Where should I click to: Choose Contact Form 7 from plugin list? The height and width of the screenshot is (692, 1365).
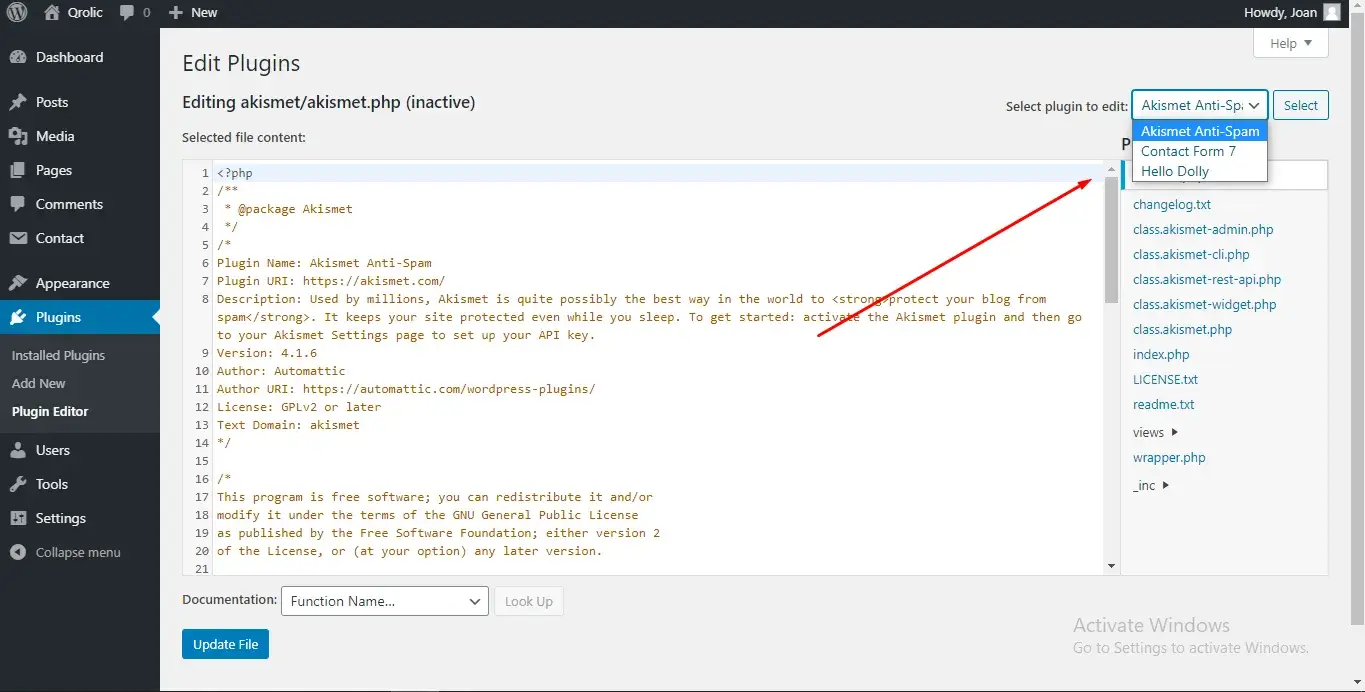click(1188, 151)
